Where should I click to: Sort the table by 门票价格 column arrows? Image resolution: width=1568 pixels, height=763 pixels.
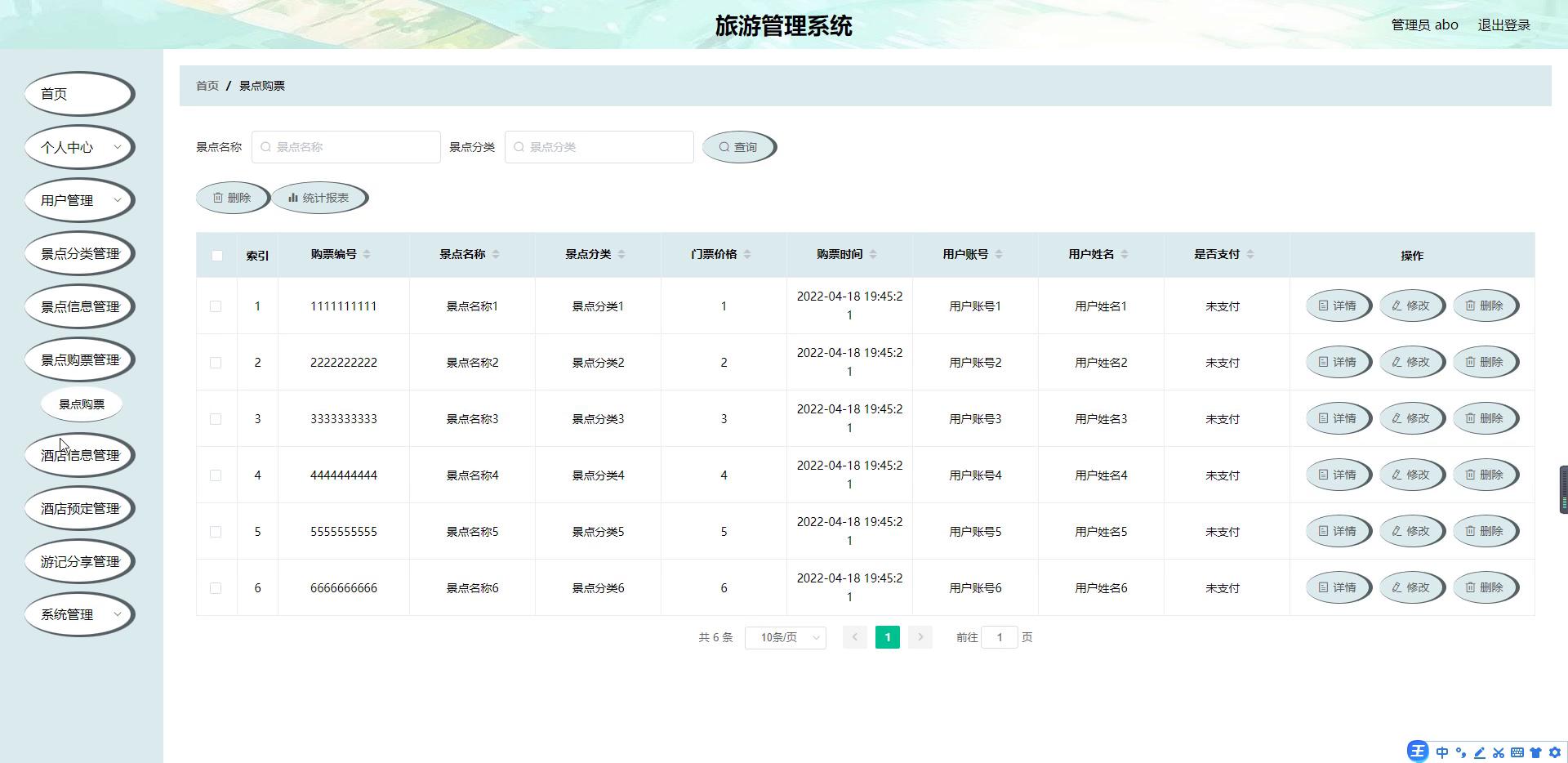[747, 255]
